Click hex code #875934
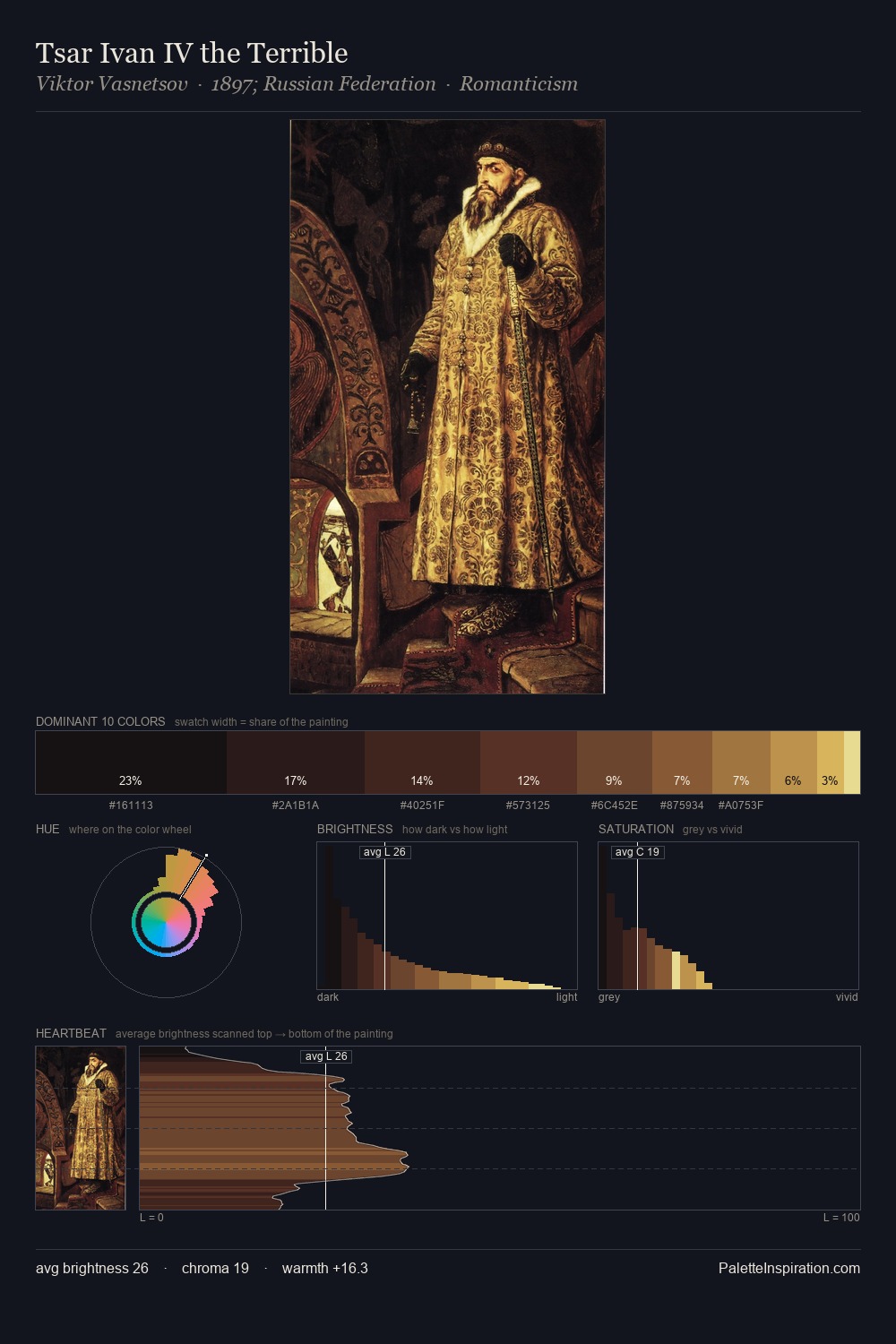The image size is (896, 1344). [682, 806]
